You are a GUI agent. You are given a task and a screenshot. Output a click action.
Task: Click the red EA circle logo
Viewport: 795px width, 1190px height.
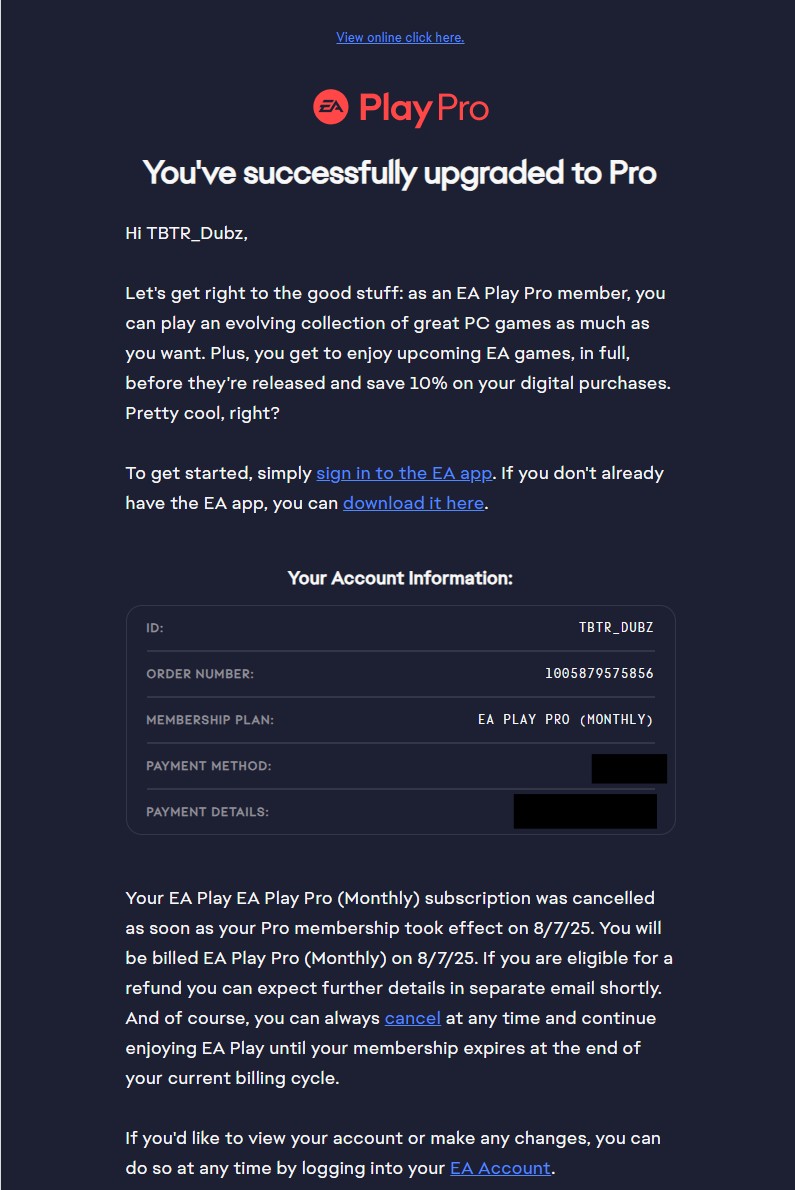pos(330,107)
